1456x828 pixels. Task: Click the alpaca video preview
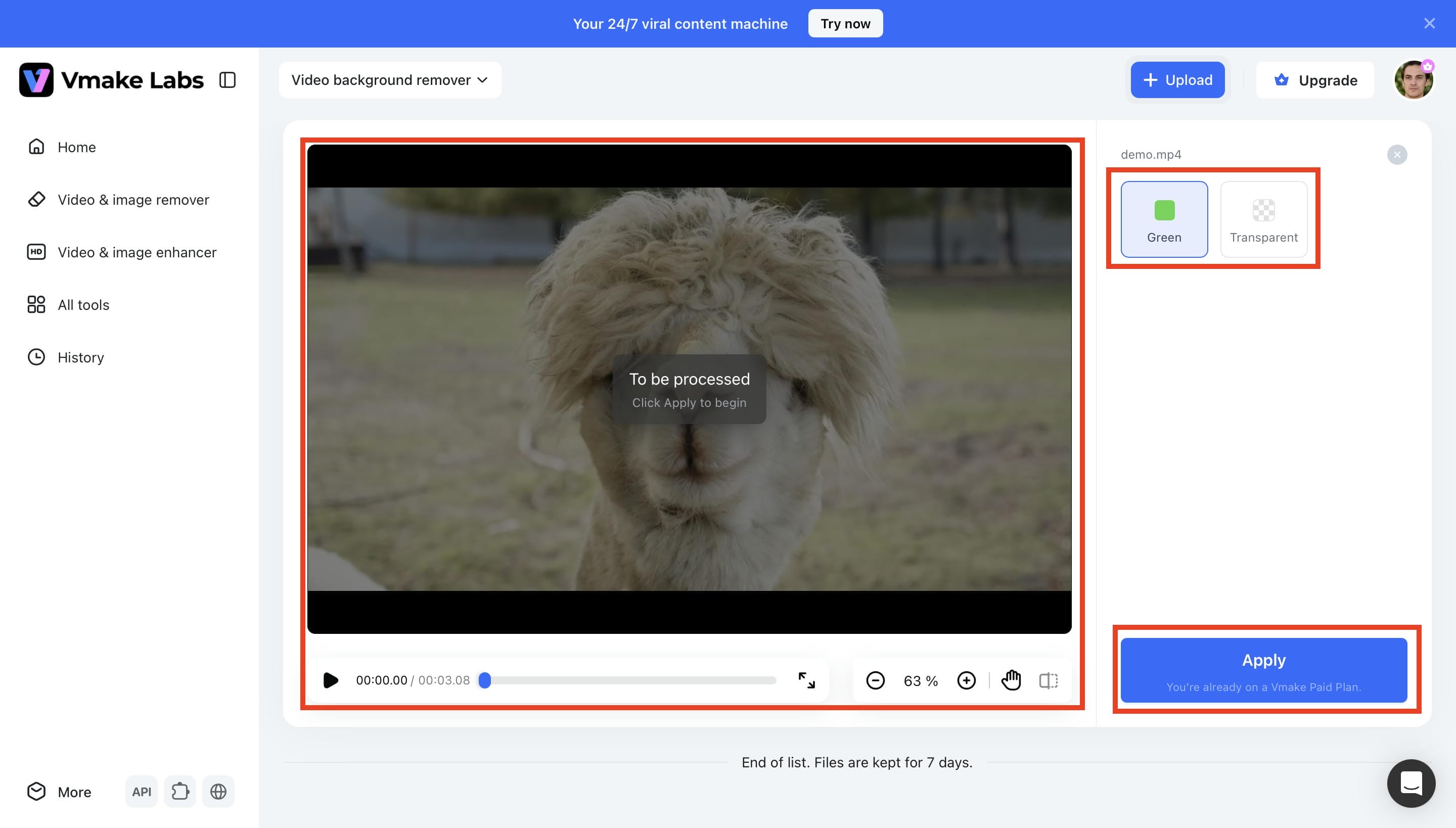[x=690, y=389]
